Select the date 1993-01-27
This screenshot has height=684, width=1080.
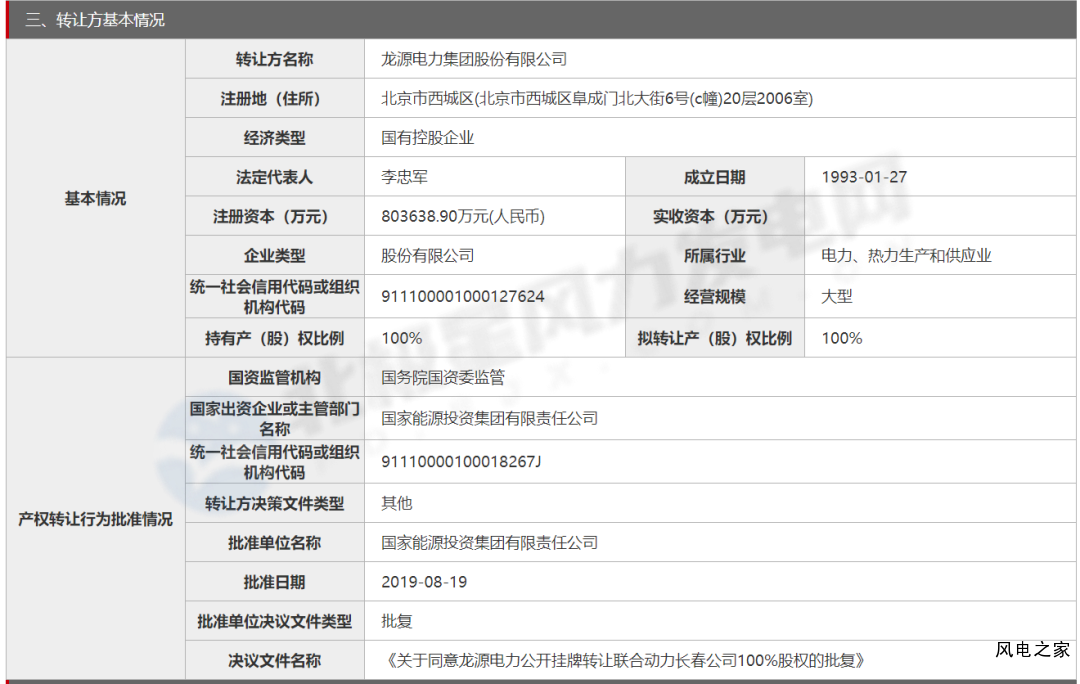[864, 177]
